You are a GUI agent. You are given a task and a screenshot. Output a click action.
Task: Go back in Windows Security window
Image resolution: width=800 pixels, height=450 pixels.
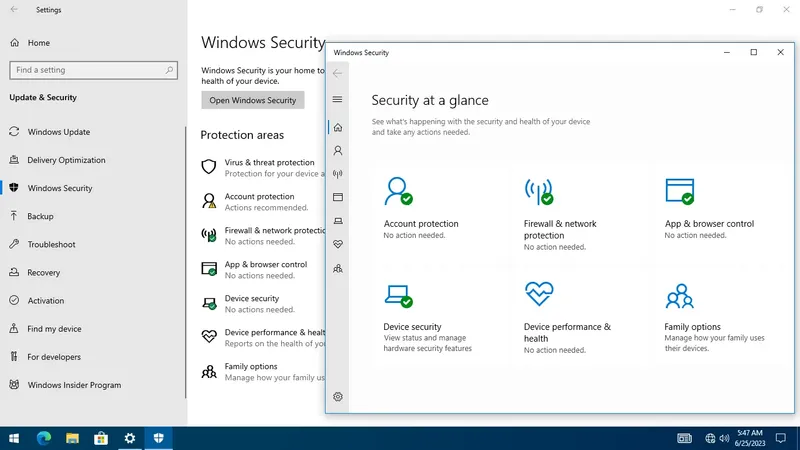pyautogui.click(x=337, y=73)
